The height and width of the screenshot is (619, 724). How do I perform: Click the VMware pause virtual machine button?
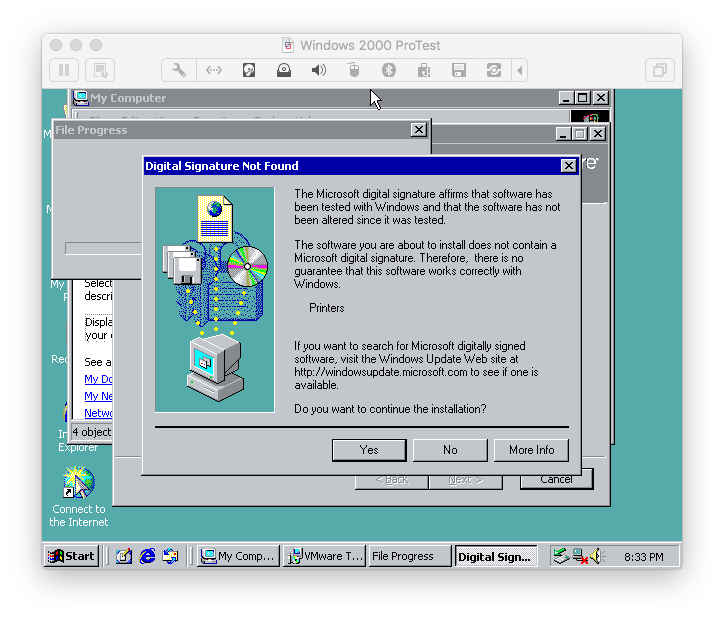click(64, 70)
